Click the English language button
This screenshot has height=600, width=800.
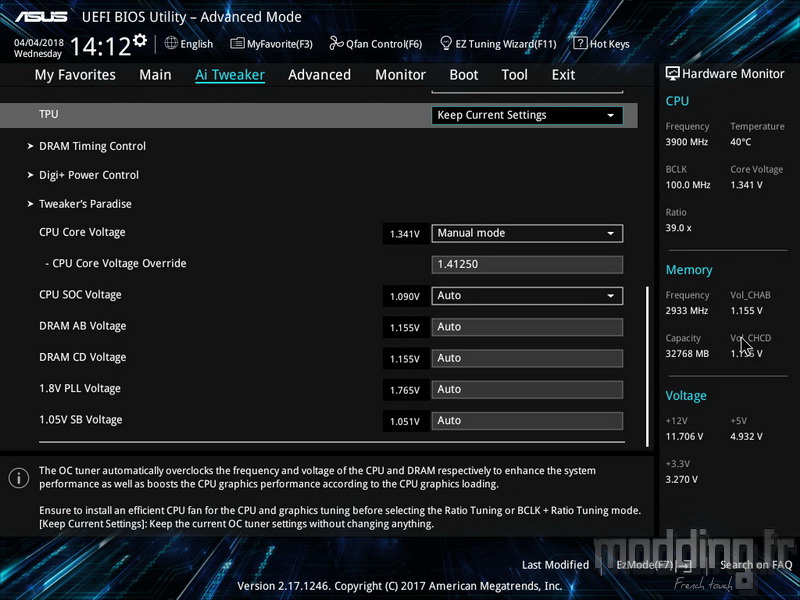tap(189, 44)
